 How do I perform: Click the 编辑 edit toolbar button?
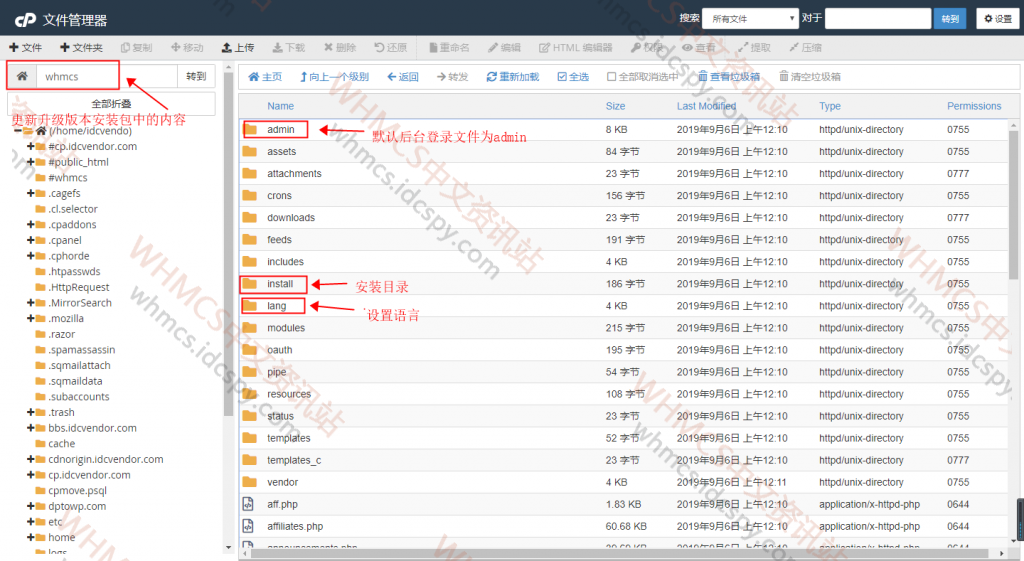[504, 48]
